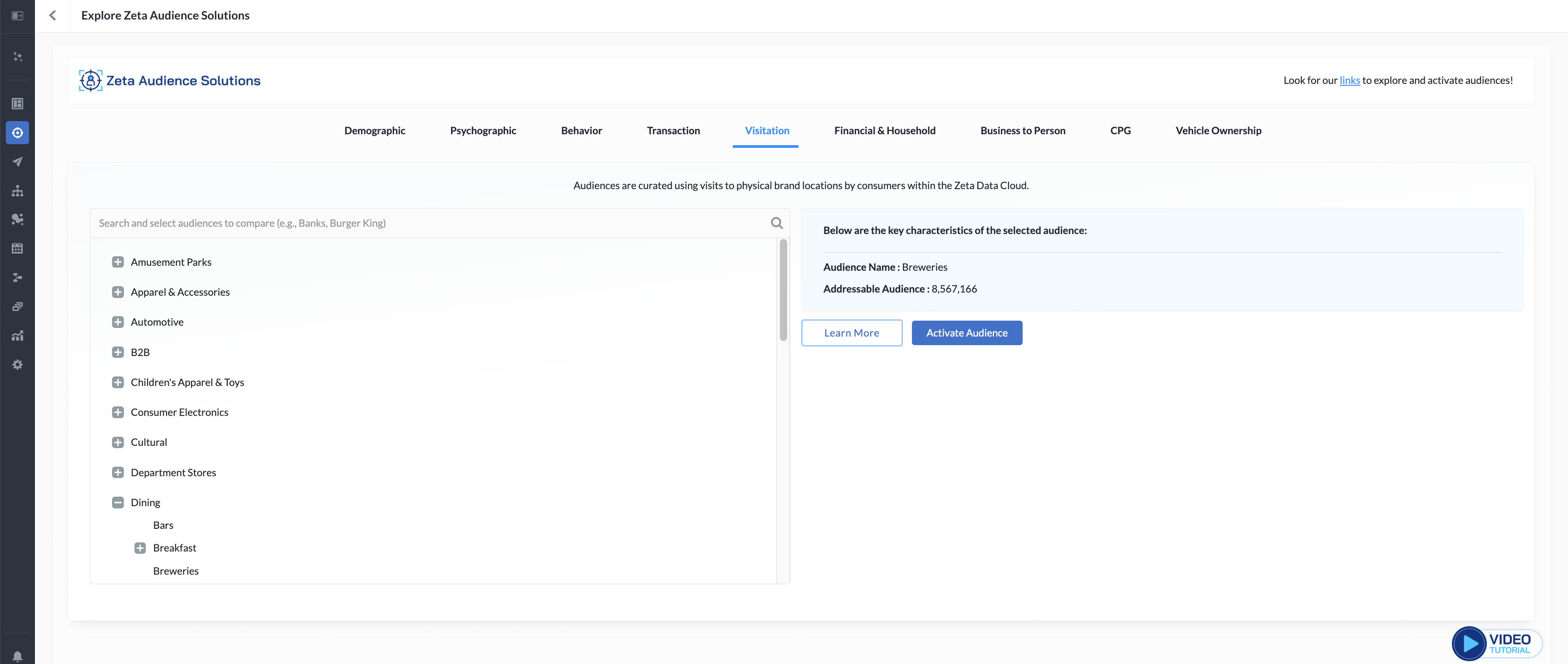Click the search magnifier icon
Viewport: 1568px width, 664px height.
(776, 223)
